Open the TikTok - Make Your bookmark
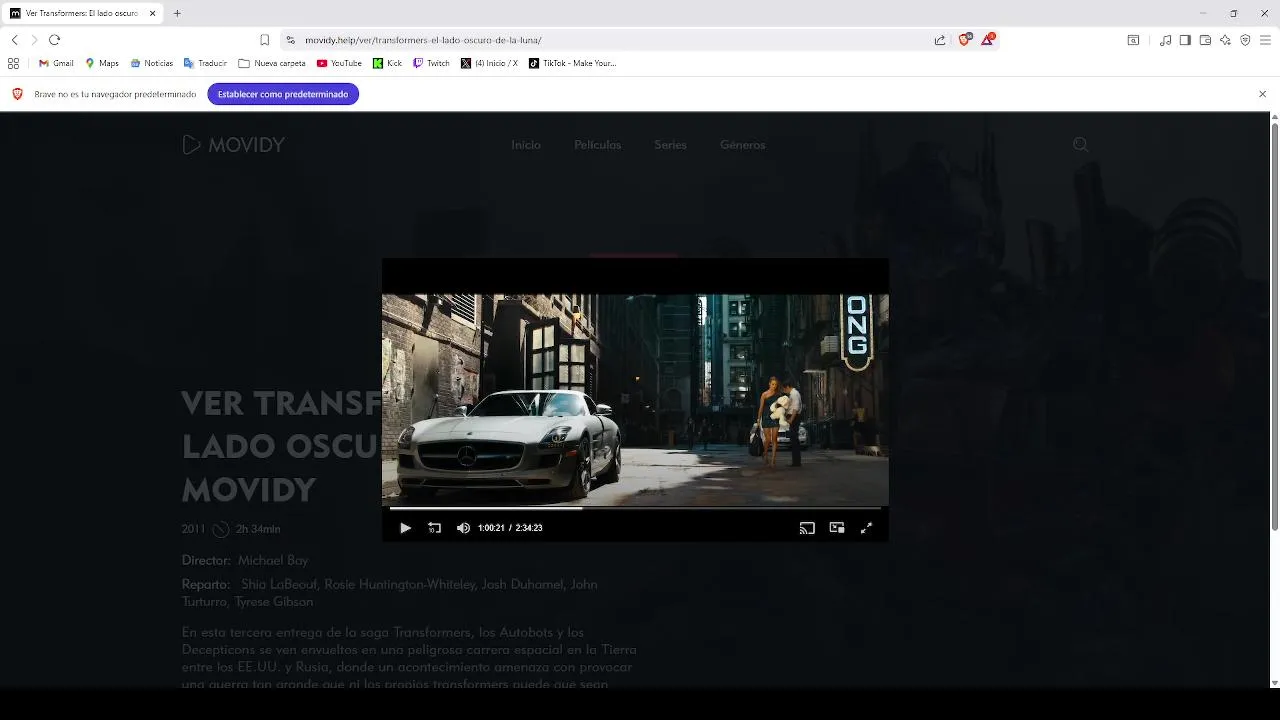Image resolution: width=1280 pixels, height=720 pixels. [x=573, y=63]
